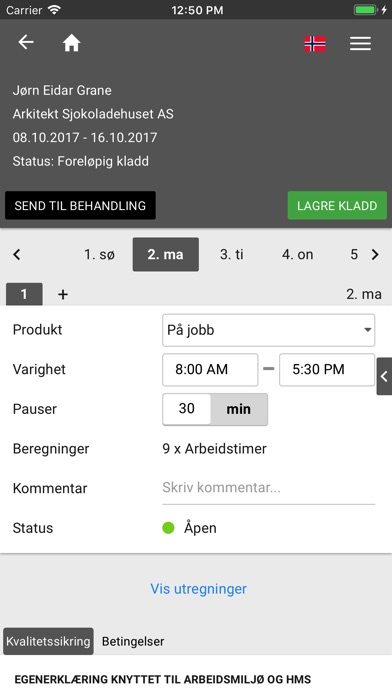Open the Vis utregninger link
Image resolution: width=392 pixels, height=696 pixels.
coord(198,589)
